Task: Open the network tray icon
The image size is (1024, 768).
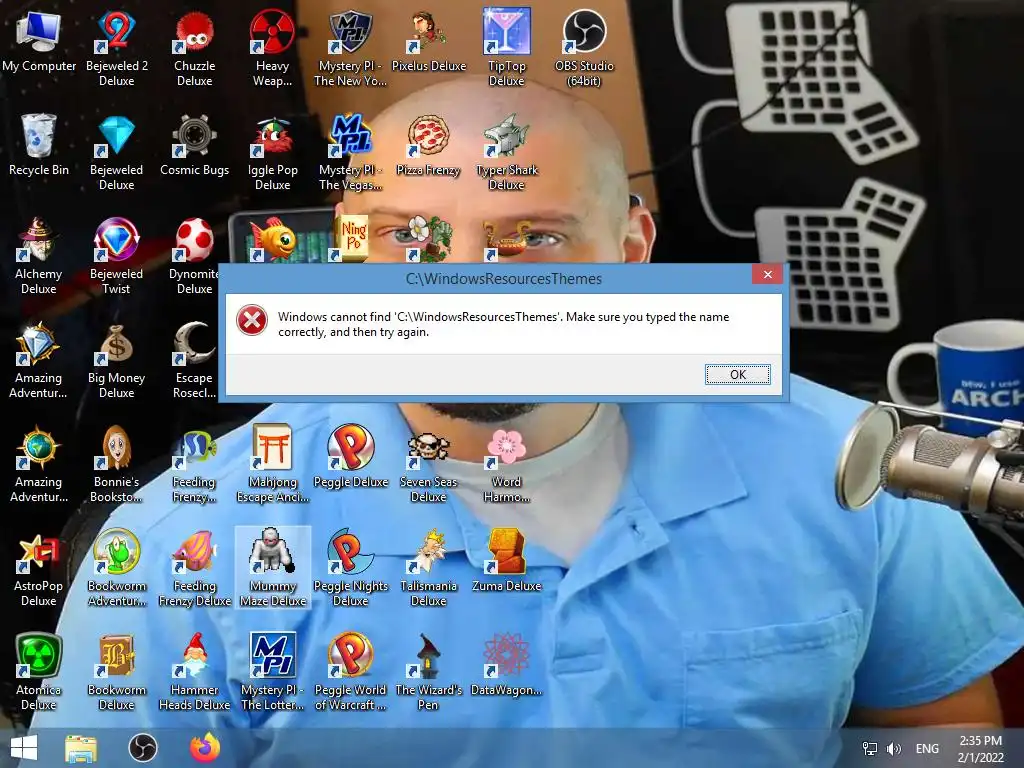Action: pos(870,748)
